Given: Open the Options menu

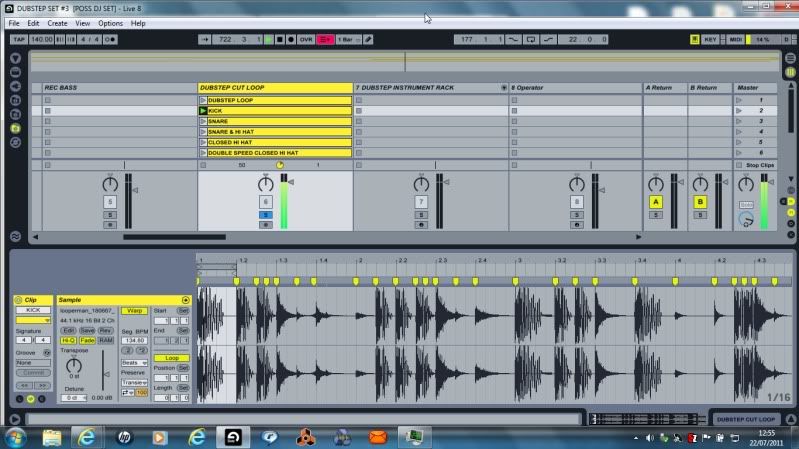Looking at the screenshot, I should pyautogui.click(x=110, y=22).
